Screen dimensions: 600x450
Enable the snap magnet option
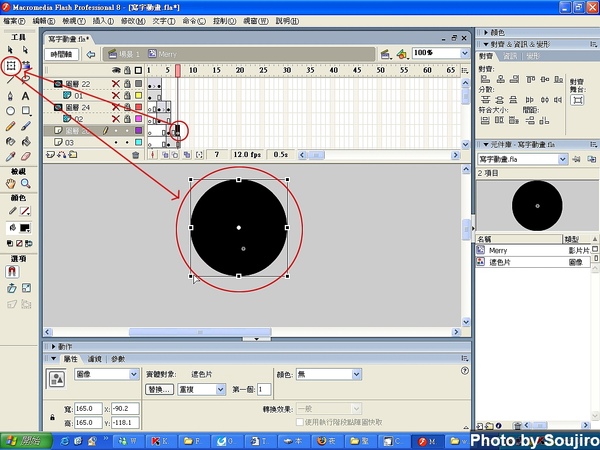(x=13, y=270)
